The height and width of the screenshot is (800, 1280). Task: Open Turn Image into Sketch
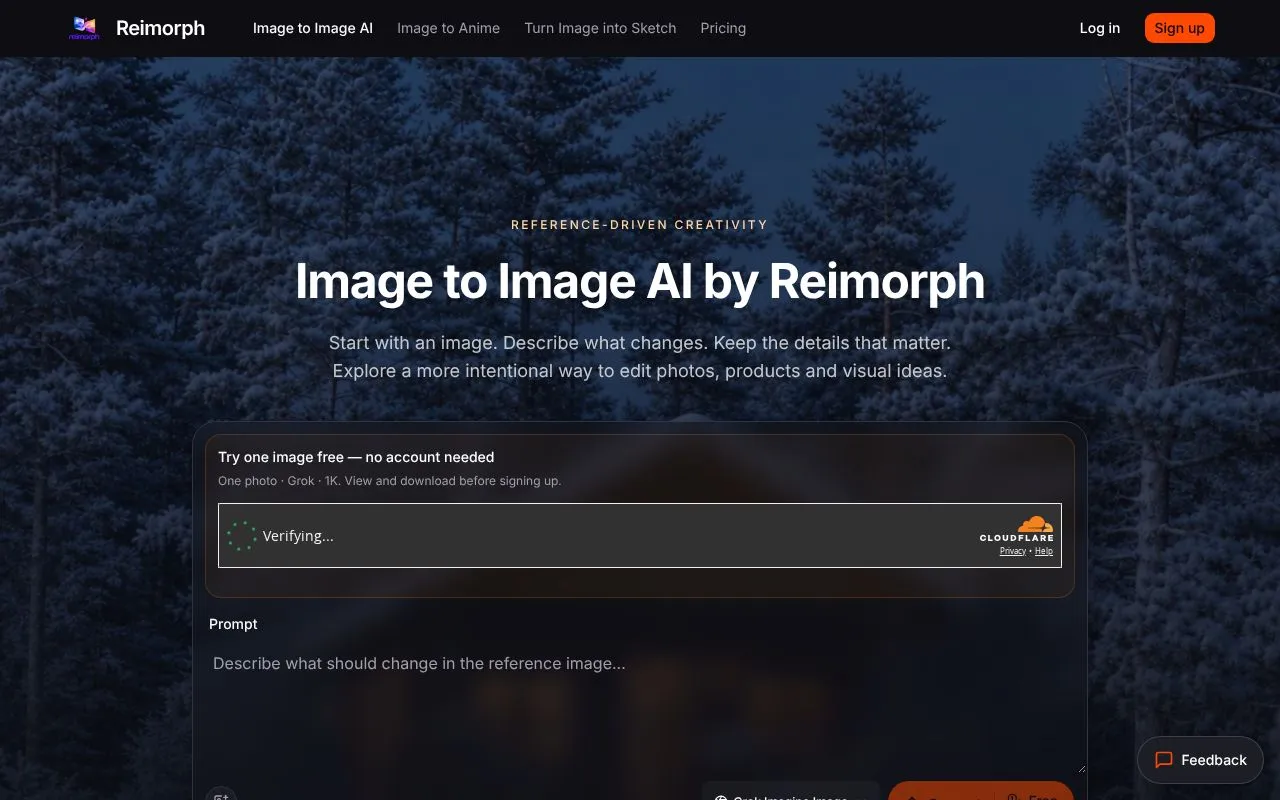point(600,28)
